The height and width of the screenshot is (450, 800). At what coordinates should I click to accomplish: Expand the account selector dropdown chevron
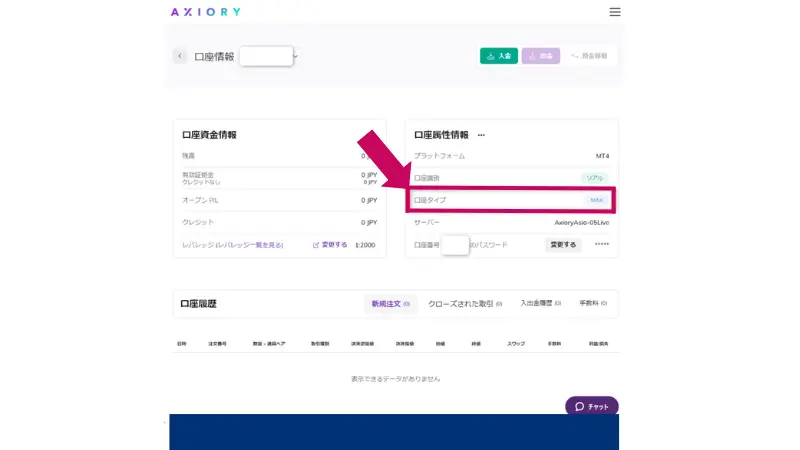click(296, 56)
